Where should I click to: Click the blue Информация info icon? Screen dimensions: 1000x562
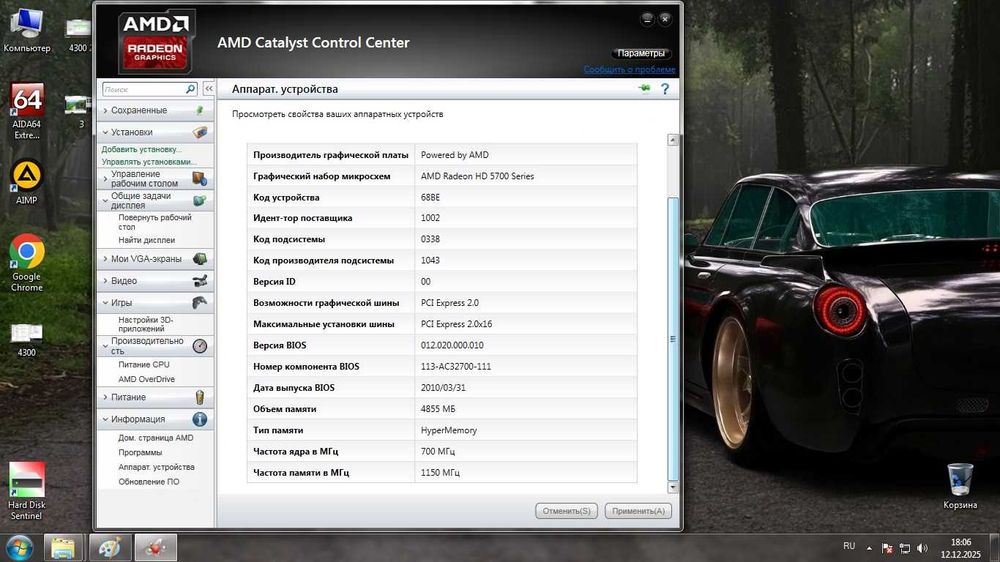pyautogui.click(x=200, y=419)
